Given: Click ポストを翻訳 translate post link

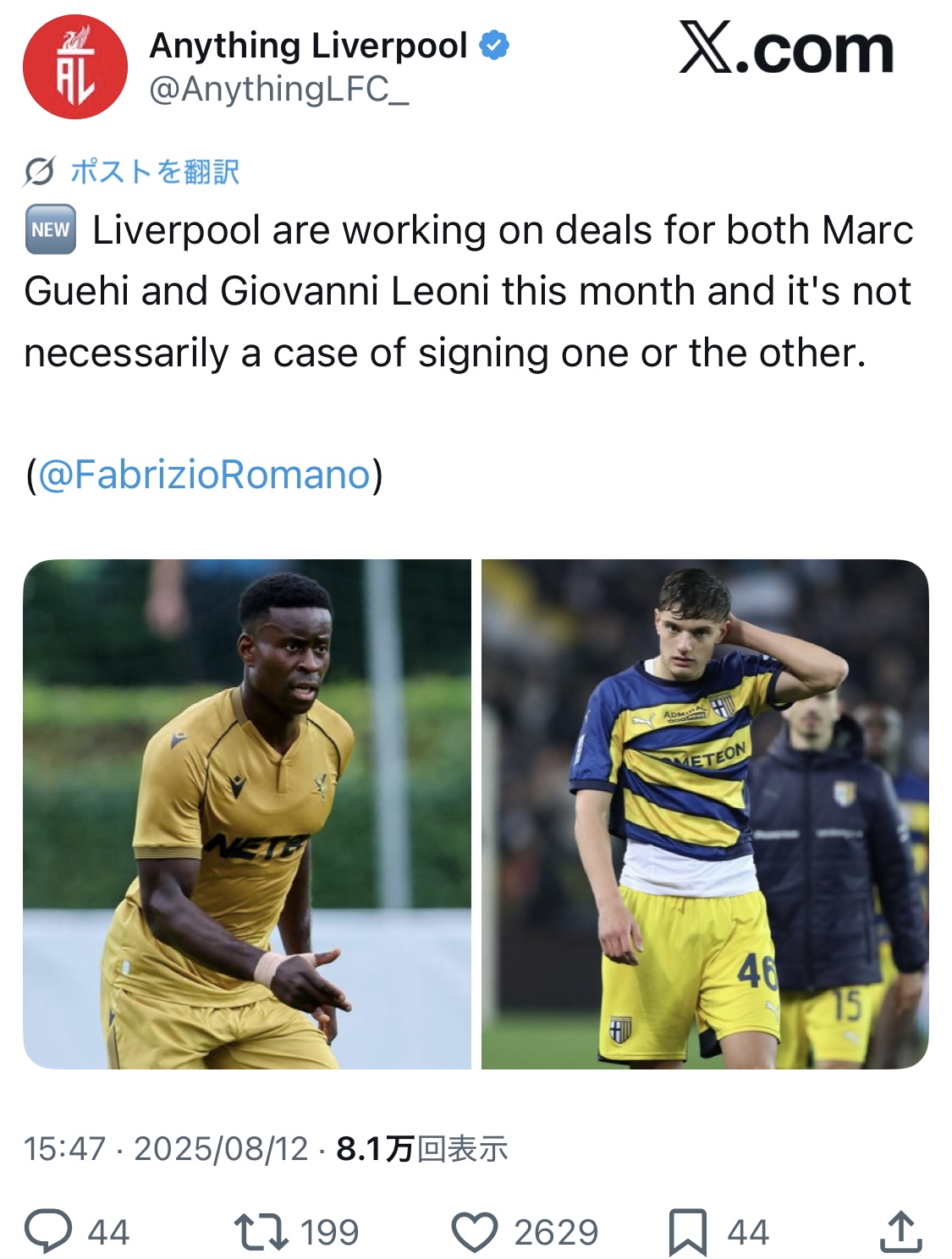Looking at the screenshot, I should point(155,172).
